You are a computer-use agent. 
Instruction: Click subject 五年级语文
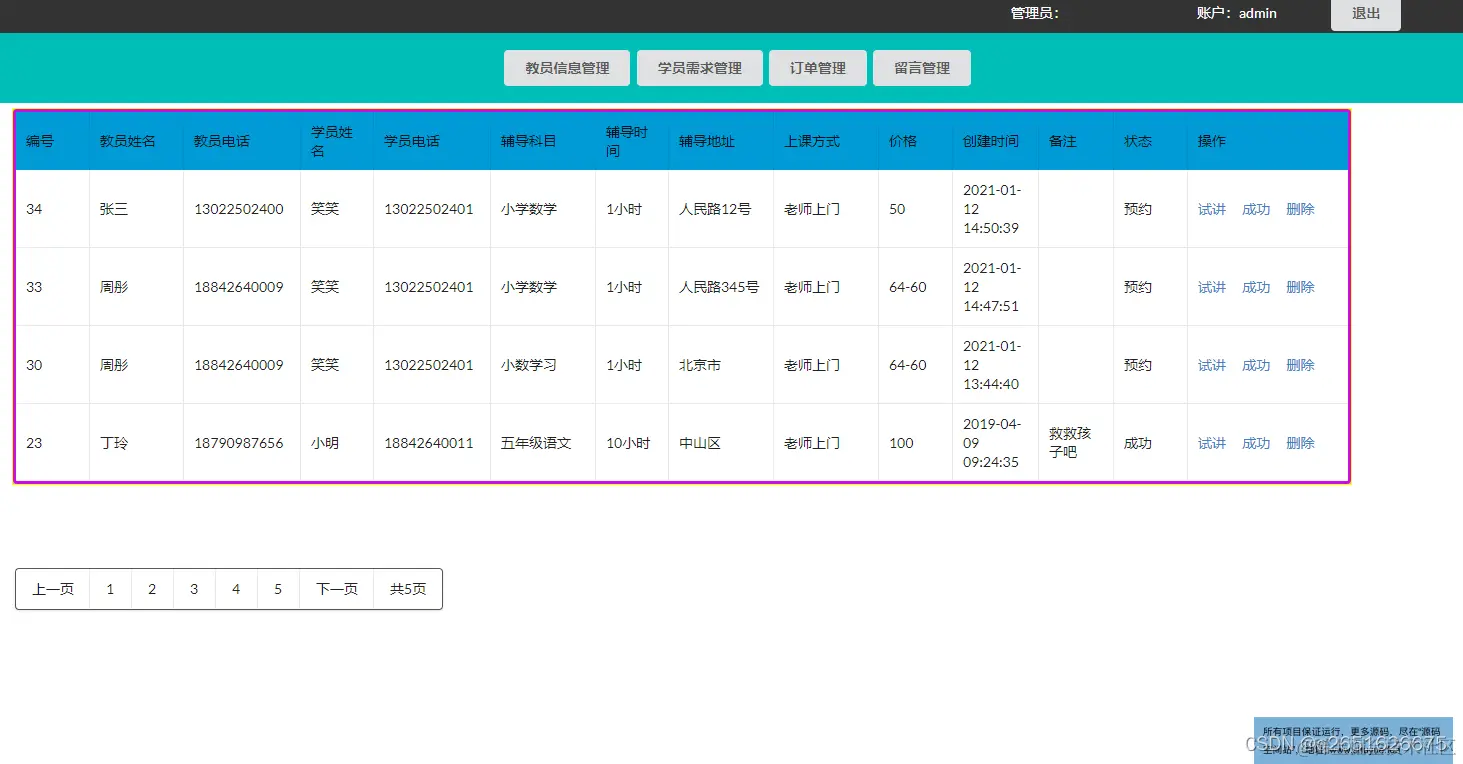coord(536,443)
